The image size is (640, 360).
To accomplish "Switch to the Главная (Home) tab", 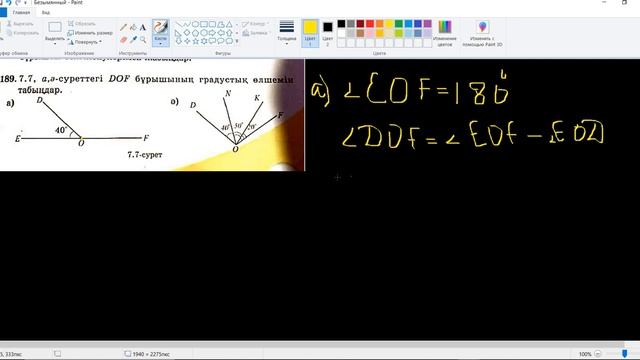I will (21, 13).
